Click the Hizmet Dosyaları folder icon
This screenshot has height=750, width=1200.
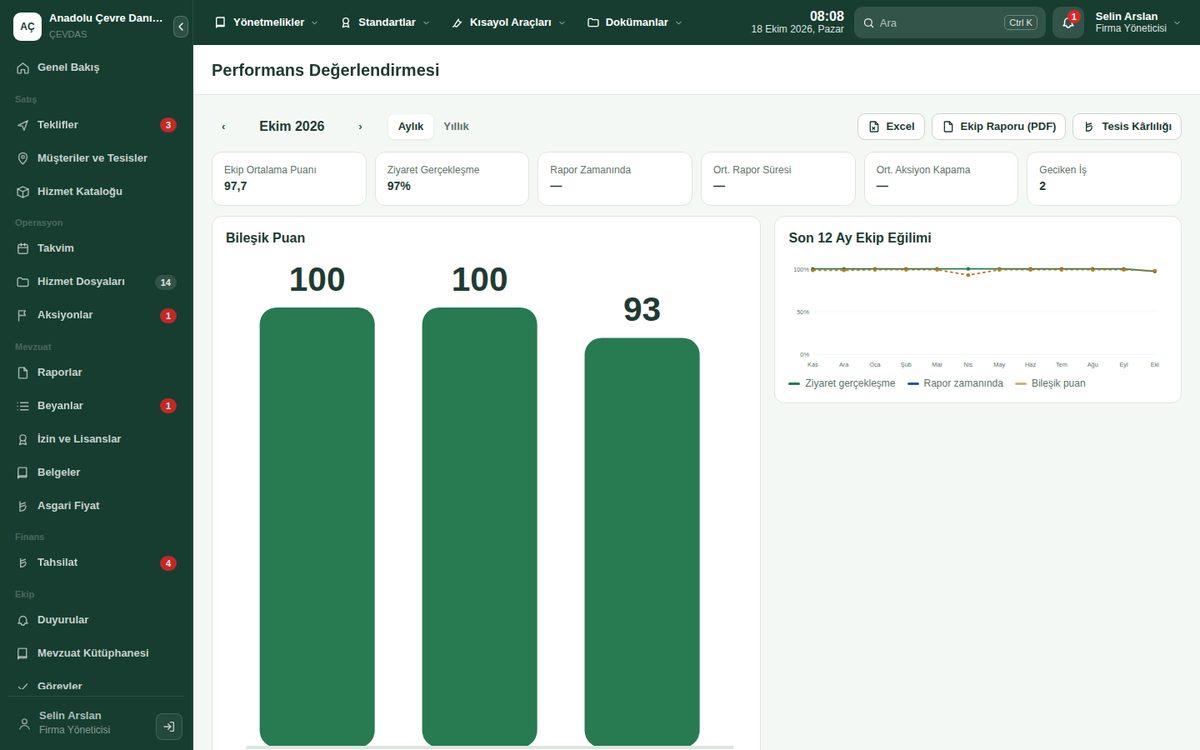[x=23, y=282]
